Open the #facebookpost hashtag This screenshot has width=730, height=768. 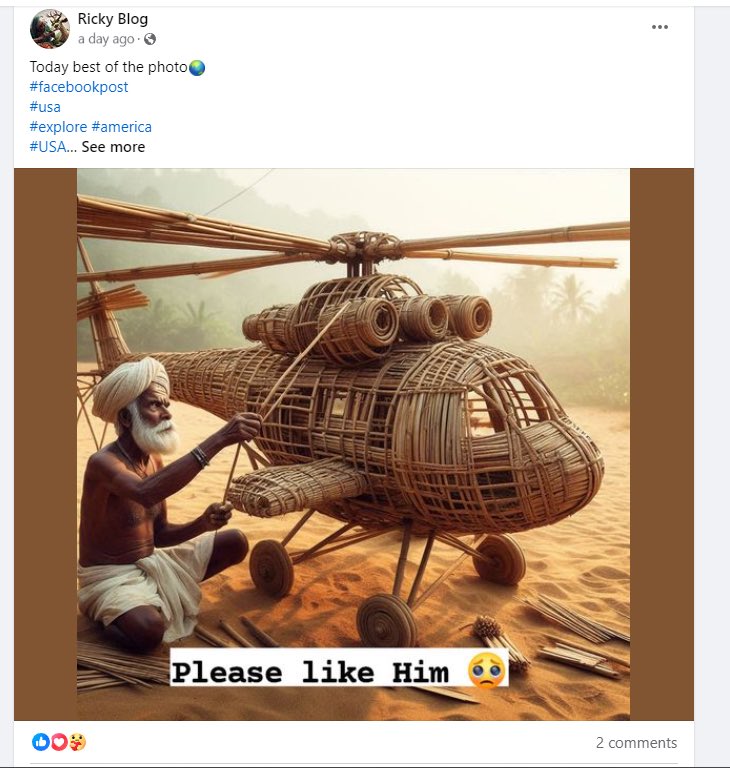[x=79, y=87]
